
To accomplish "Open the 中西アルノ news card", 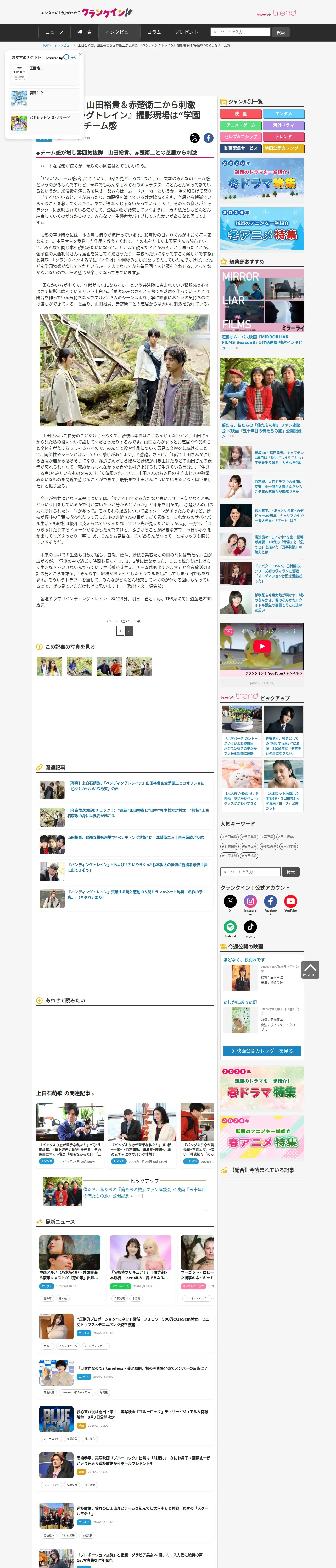I will (x=70, y=1257).
